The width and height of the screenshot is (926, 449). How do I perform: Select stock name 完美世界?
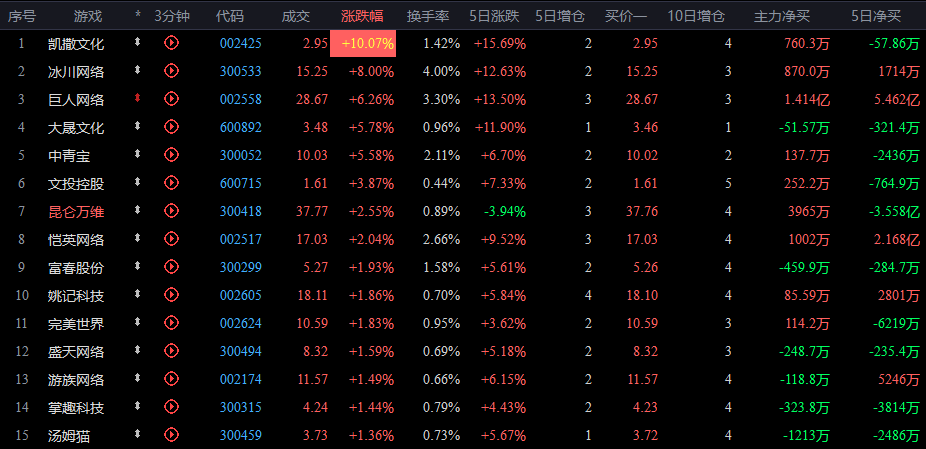pos(76,323)
